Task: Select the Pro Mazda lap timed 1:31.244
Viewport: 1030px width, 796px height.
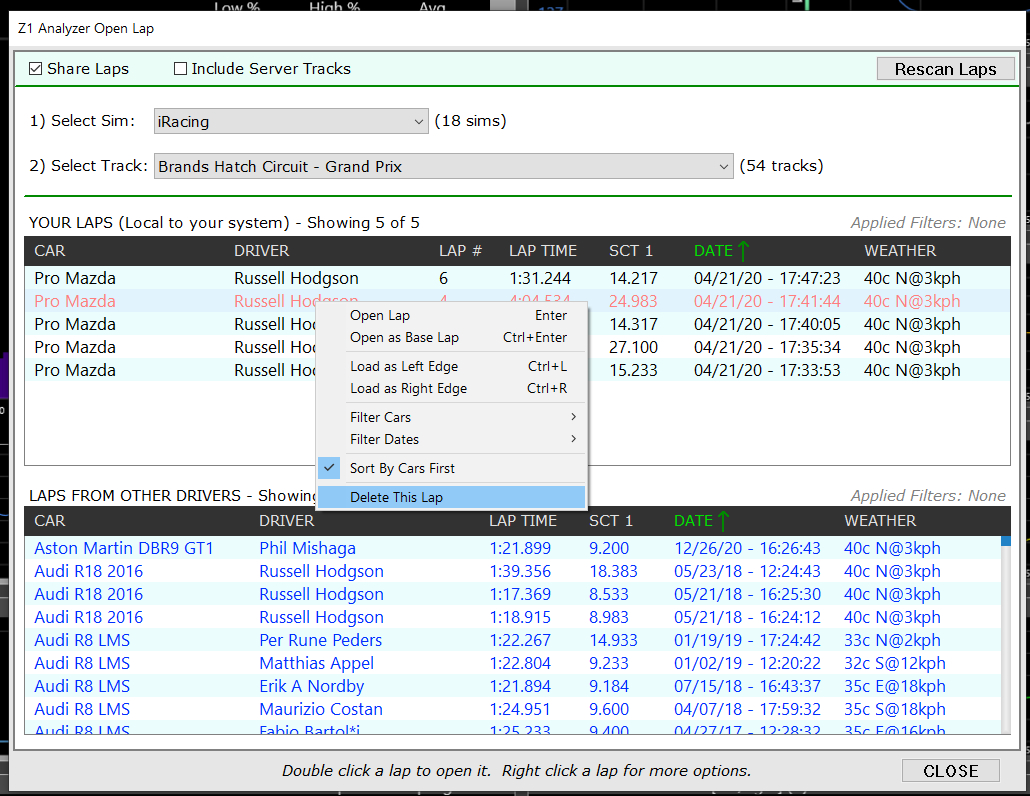Action: (517, 278)
